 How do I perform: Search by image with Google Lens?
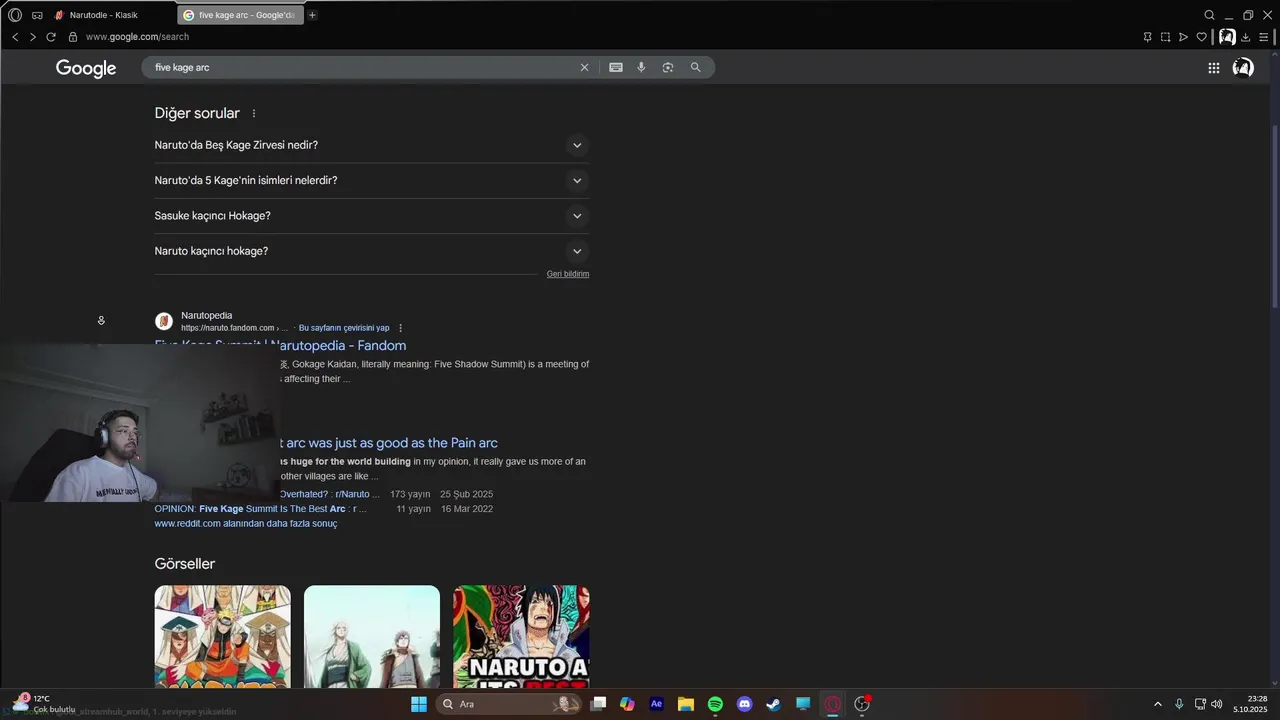[x=668, y=67]
